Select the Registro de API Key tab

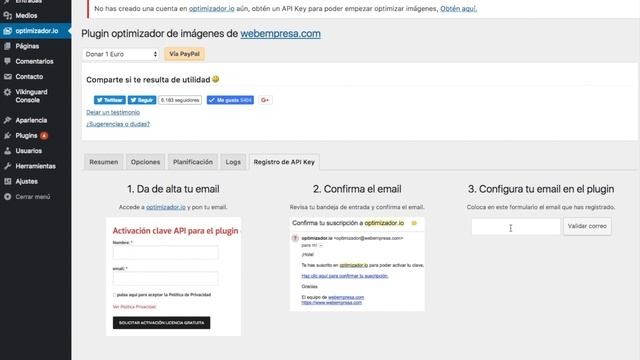pyautogui.click(x=284, y=162)
